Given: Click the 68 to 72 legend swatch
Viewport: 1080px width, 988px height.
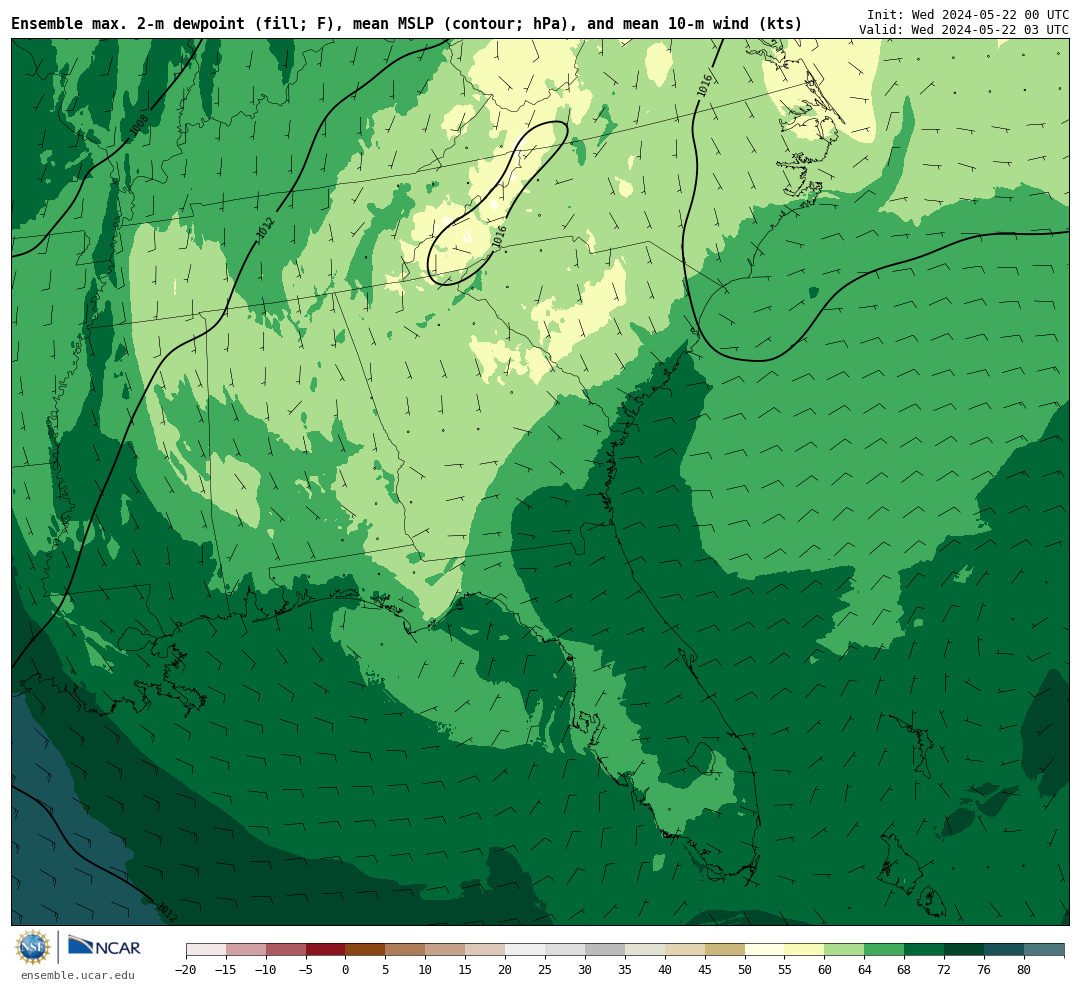Looking at the screenshot, I should click(x=924, y=950).
